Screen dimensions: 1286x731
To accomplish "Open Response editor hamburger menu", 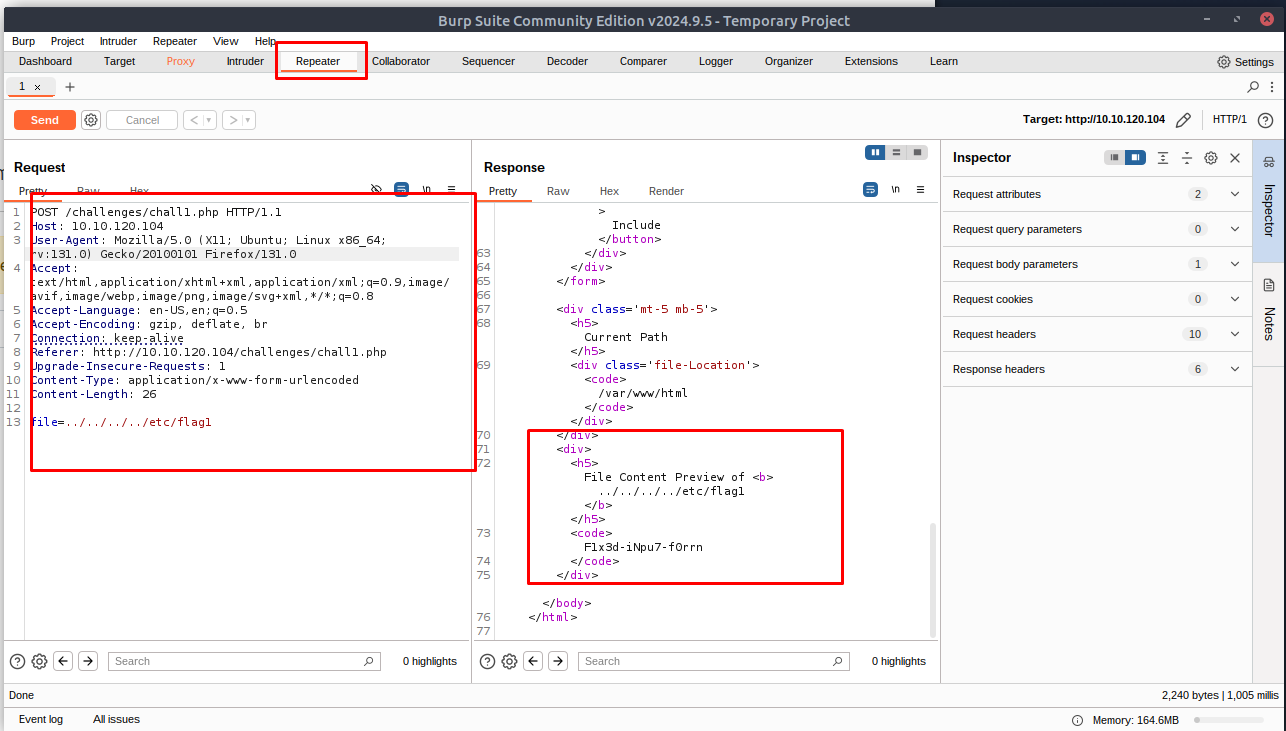I will (x=920, y=188).
